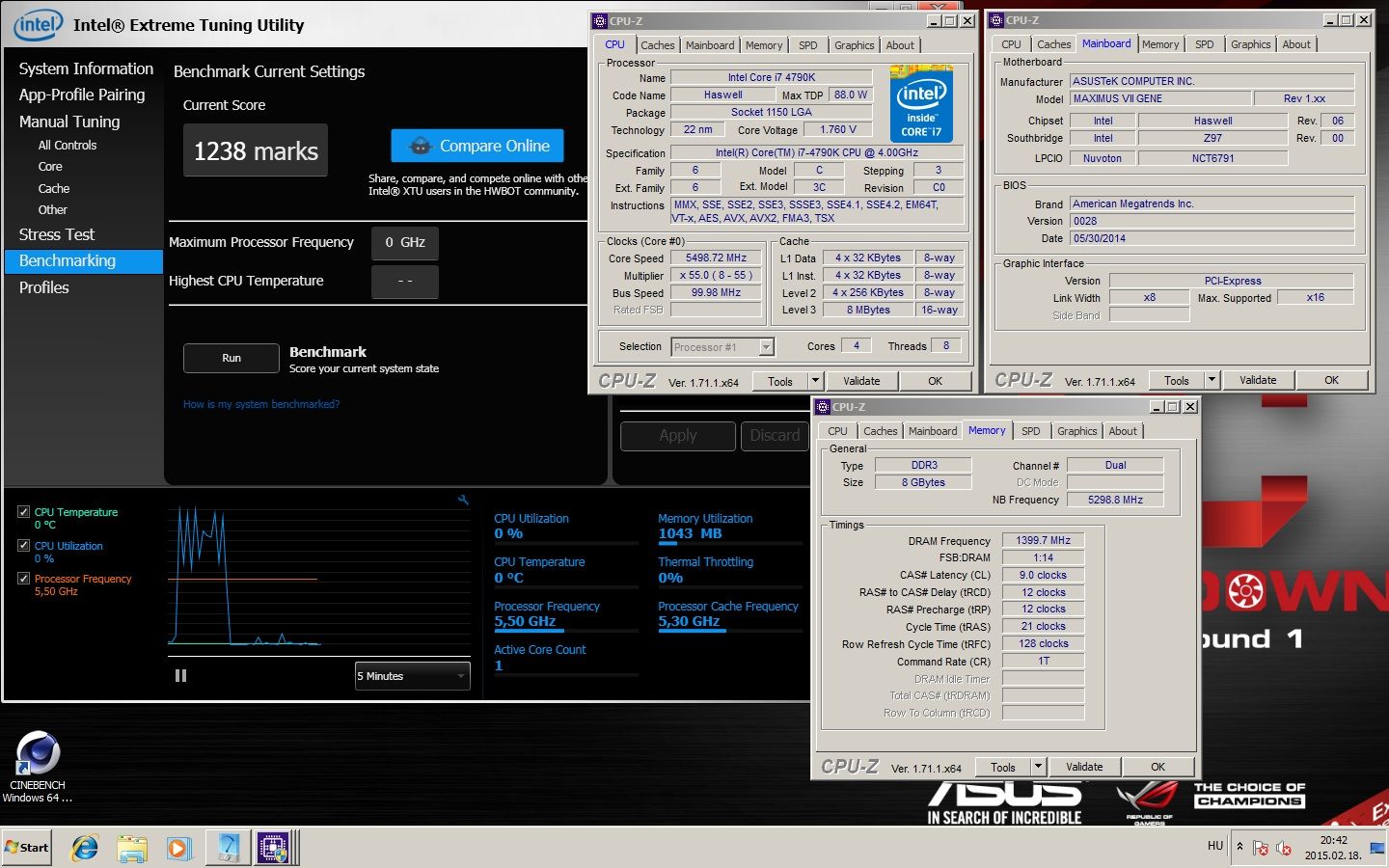Open Windows Media Player from taskbar

click(178, 848)
